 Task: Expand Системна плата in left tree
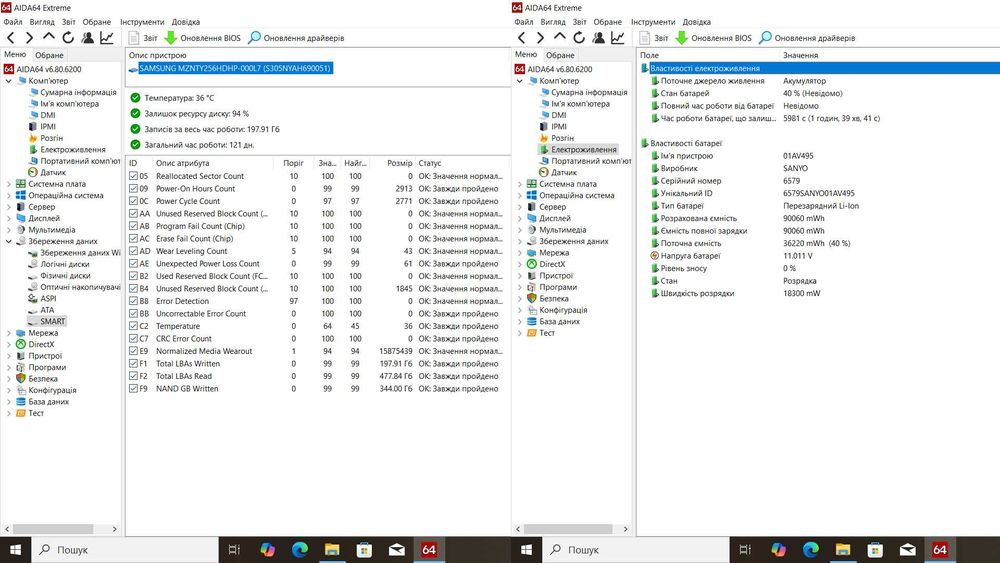tap(9, 184)
